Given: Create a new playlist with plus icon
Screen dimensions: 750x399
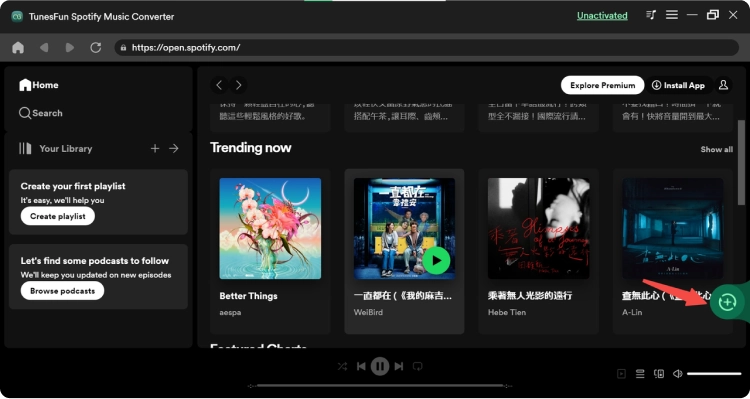Looking at the screenshot, I should 155,149.
